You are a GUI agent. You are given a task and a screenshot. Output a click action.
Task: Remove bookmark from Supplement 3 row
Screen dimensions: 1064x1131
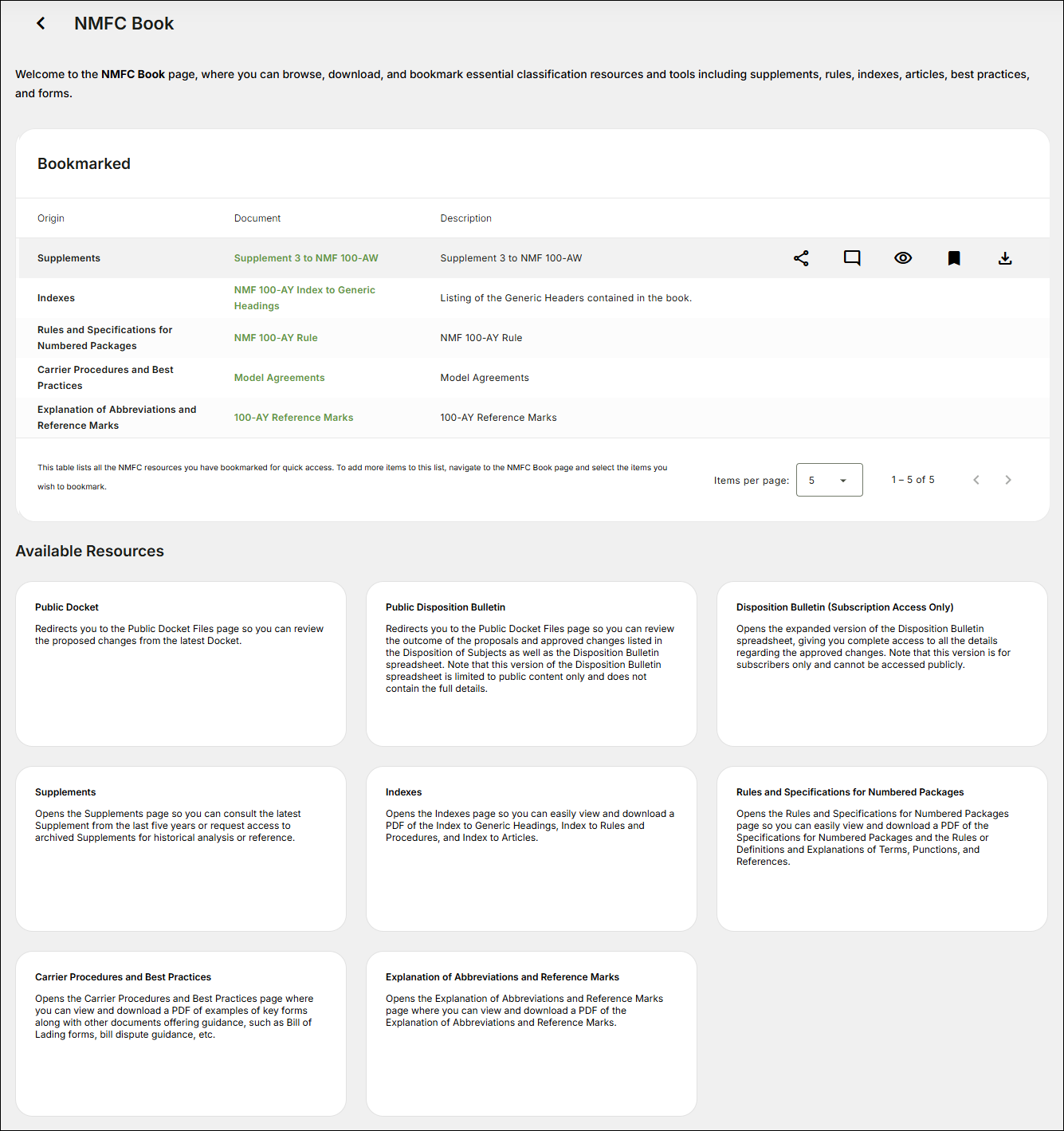coord(954,258)
